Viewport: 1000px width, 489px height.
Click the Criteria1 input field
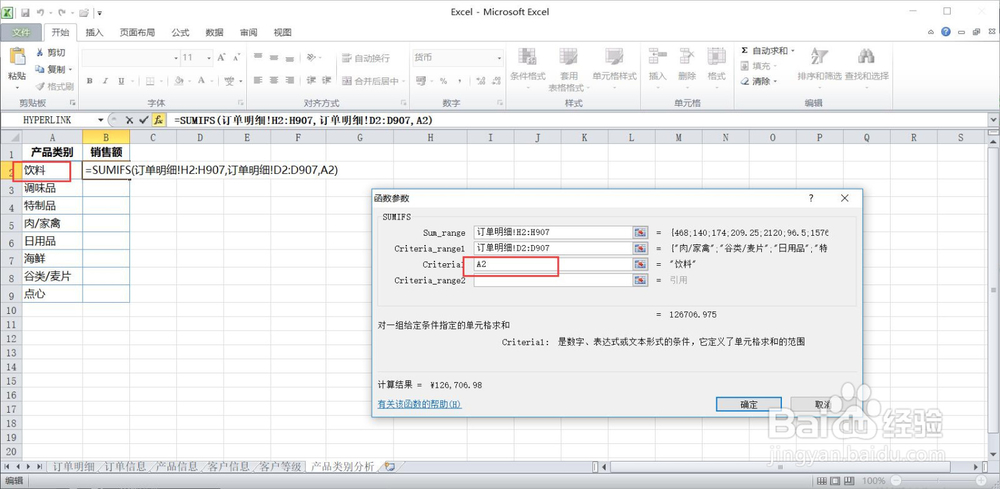point(552,264)
